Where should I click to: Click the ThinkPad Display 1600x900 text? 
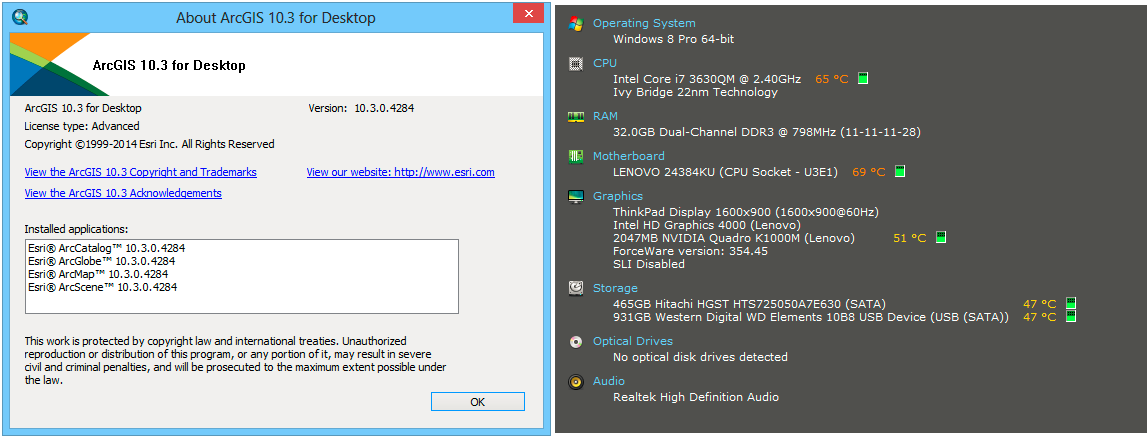[746, 212]
